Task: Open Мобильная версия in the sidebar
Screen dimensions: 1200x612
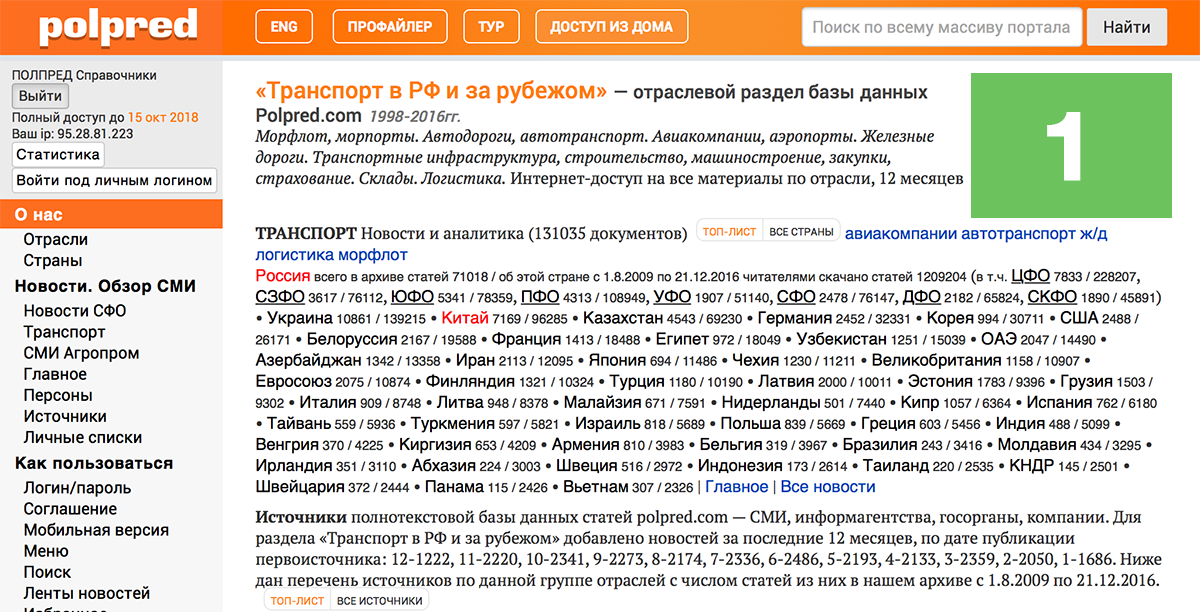Action: click(x=96, y=530)
